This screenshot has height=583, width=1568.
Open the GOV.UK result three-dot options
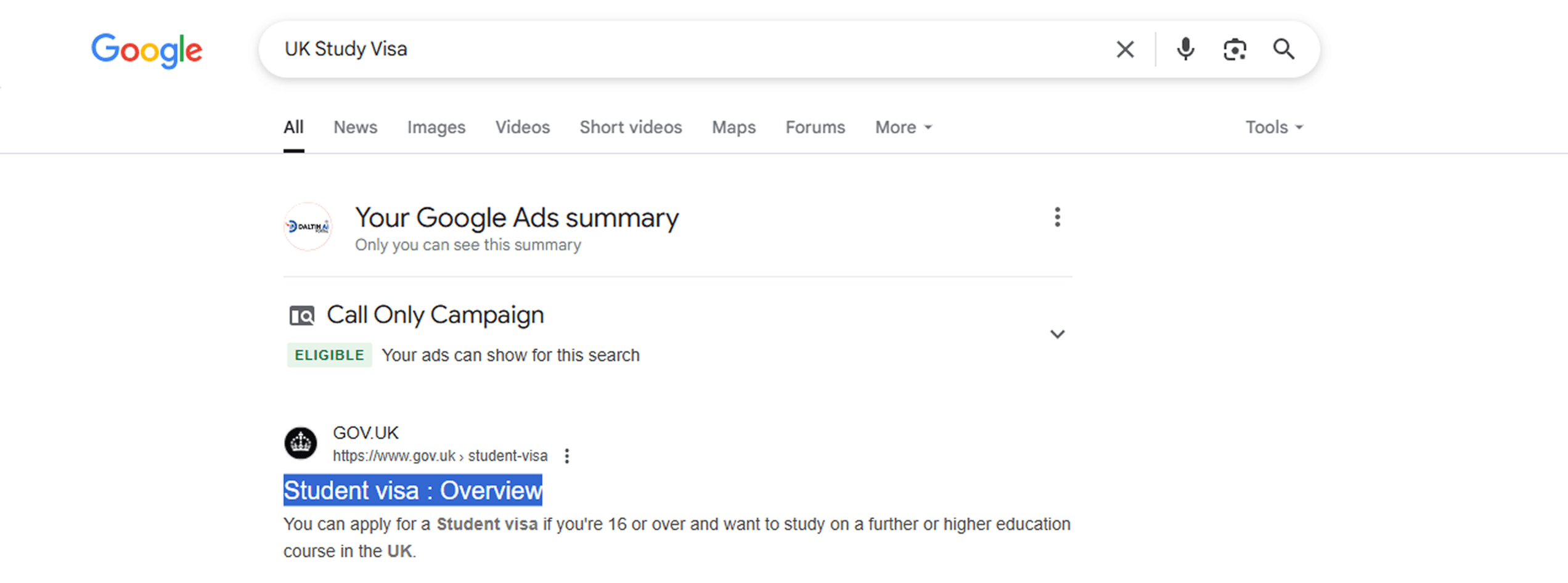(567, 456)
